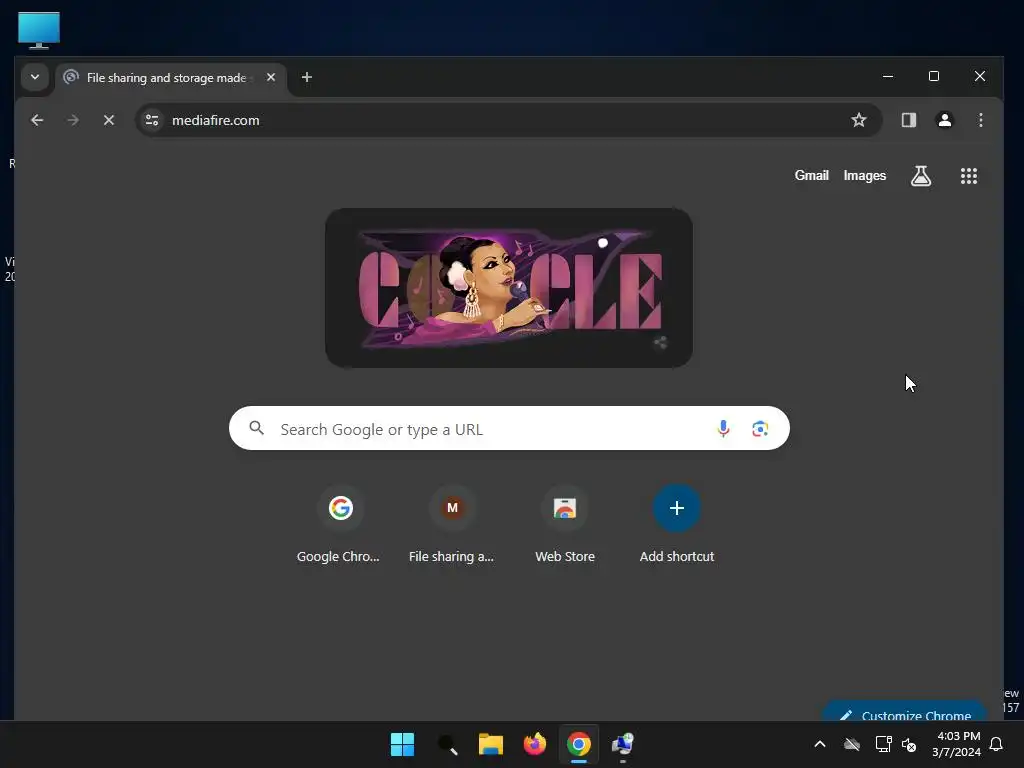Open Search Labs flask icon
Viewport: 1024px width, 768px height.
coord(921,176)
